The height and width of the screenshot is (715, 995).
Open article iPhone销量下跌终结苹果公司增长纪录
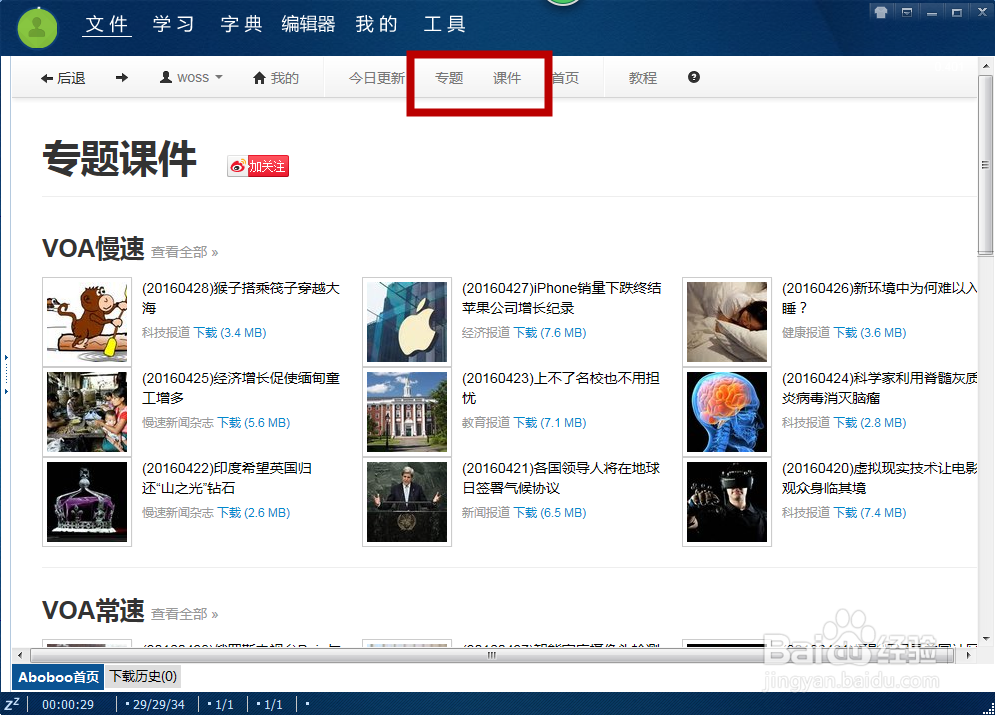(562, 298)
